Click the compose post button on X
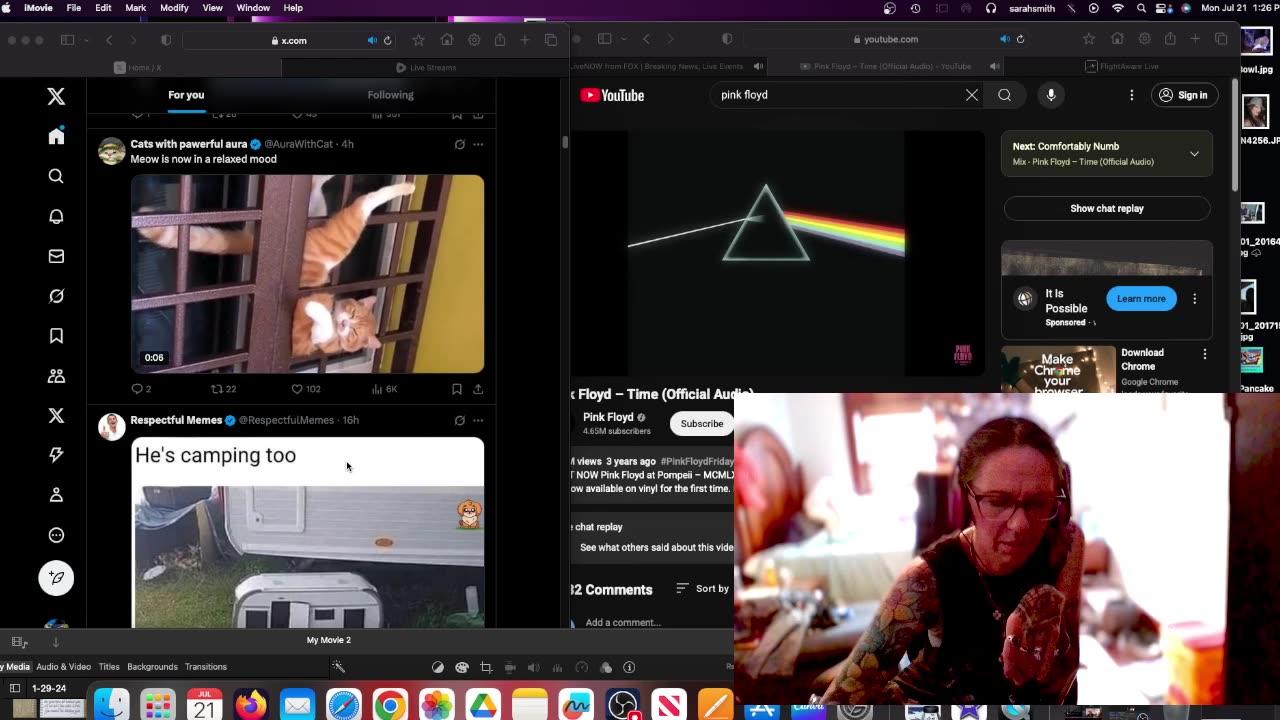Viewport: 1280px width, 720px height. coord(56,577)
